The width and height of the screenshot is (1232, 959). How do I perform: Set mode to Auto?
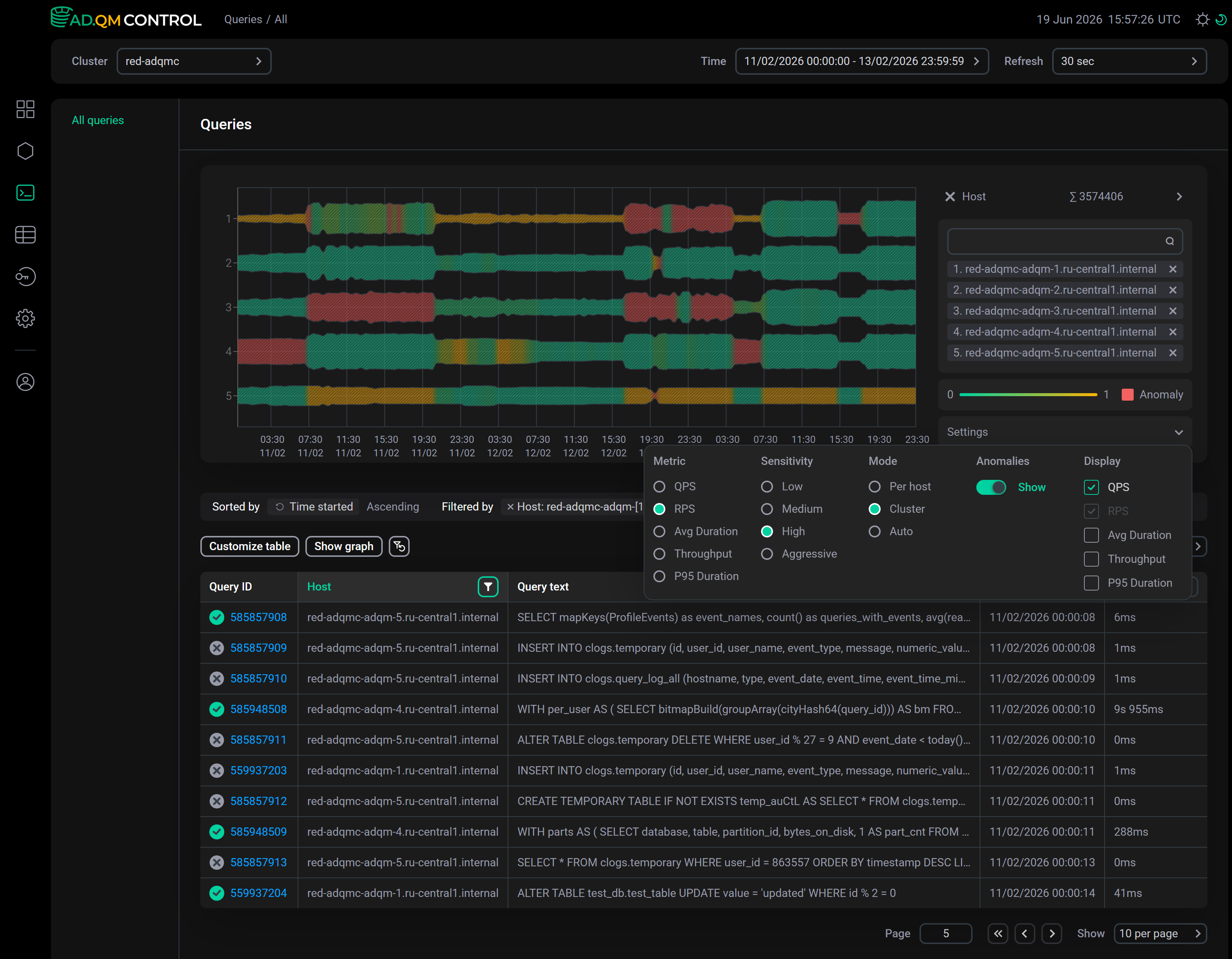click(x=874, y=531)
